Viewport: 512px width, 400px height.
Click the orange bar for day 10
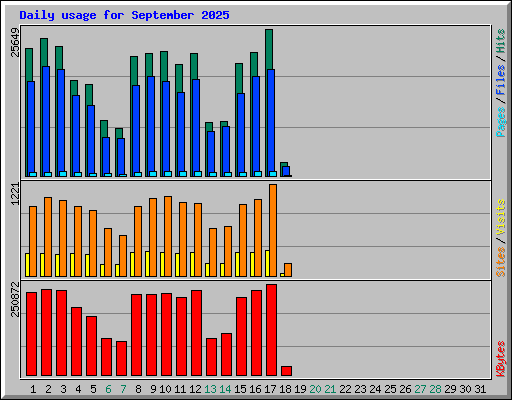pyautogui.click(x=168, y=236)
